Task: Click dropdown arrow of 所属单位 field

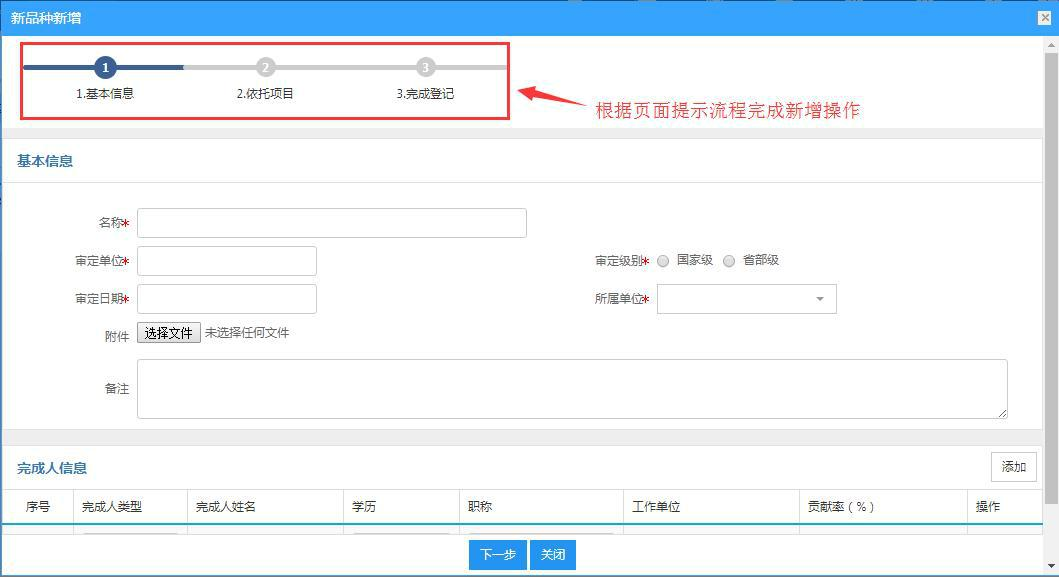Action: click(x=819, y=299)
